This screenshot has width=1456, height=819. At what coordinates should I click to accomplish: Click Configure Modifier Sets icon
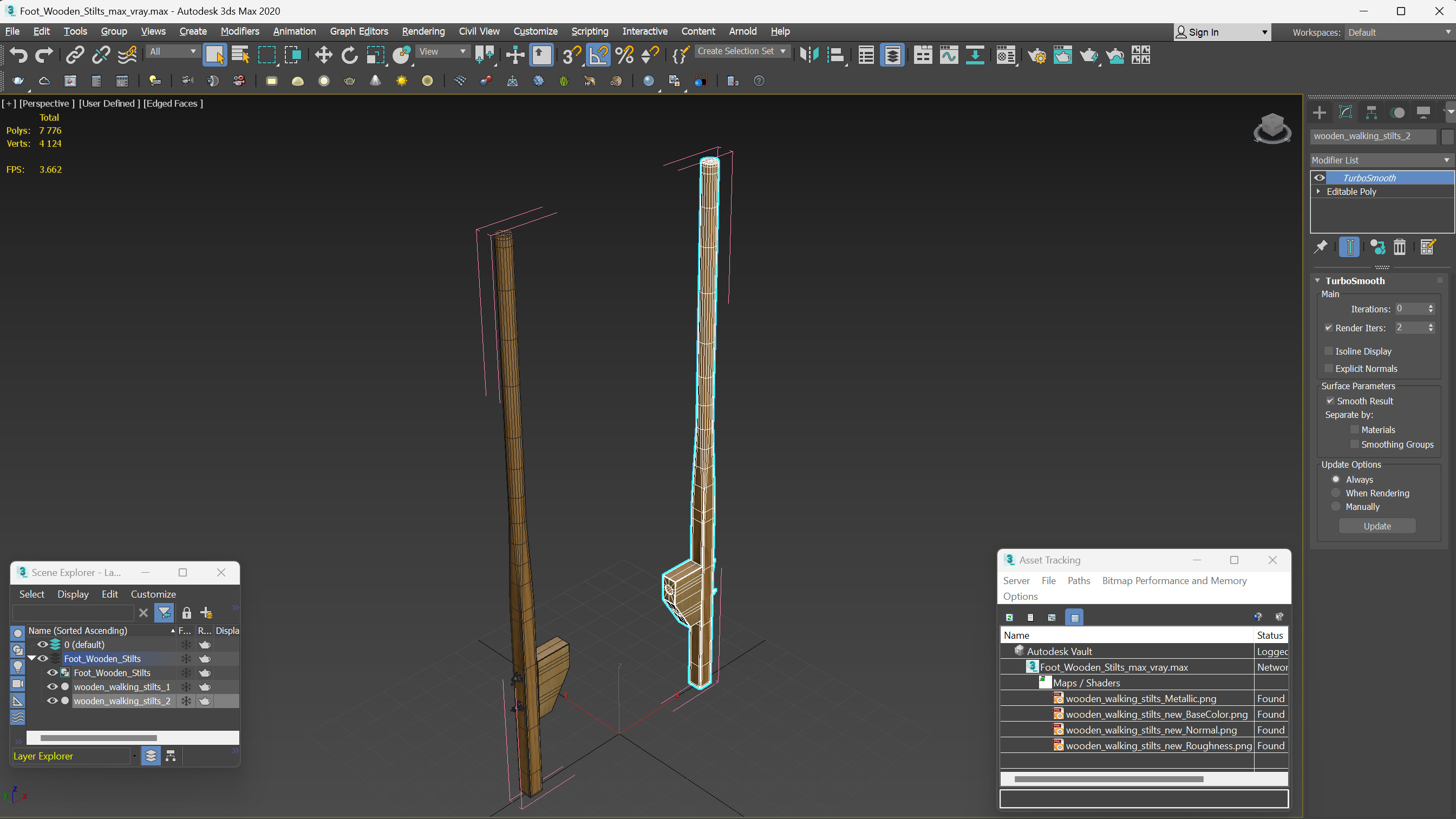pyautogui.click(x=1427, y=247)
